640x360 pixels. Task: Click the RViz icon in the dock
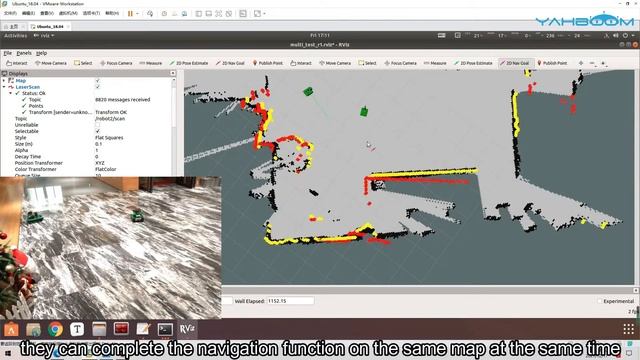point(187,329)
